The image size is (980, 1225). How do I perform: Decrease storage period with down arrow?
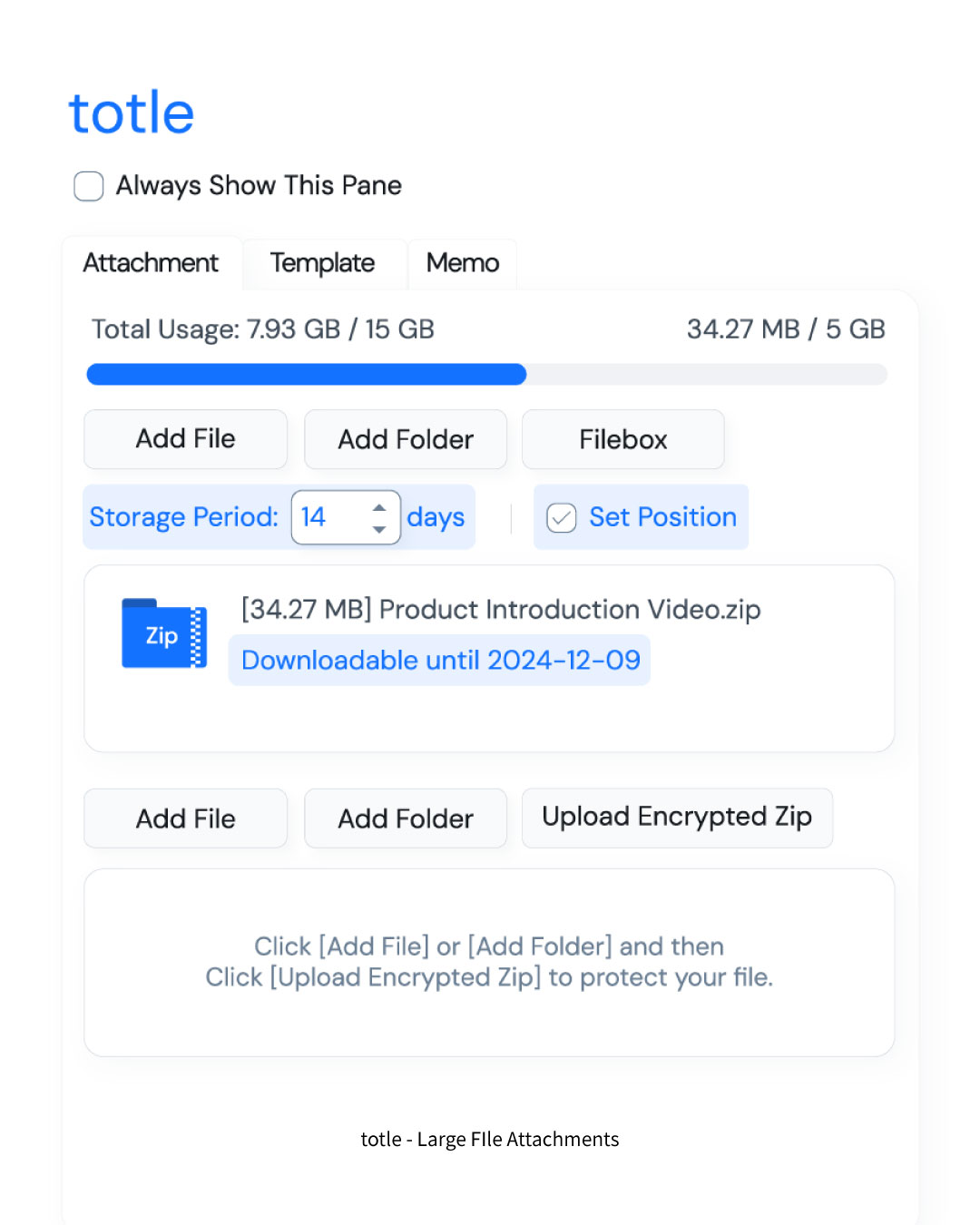pyautogui.click(x=379, y=529)
